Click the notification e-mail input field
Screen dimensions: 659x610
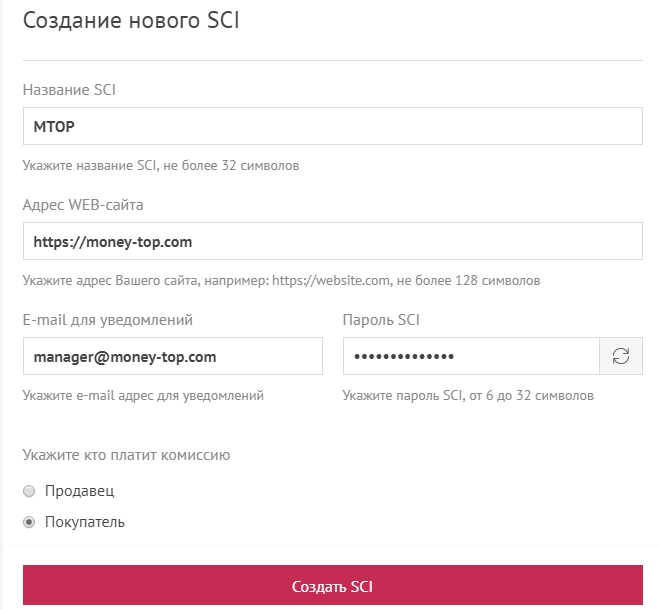172,356
